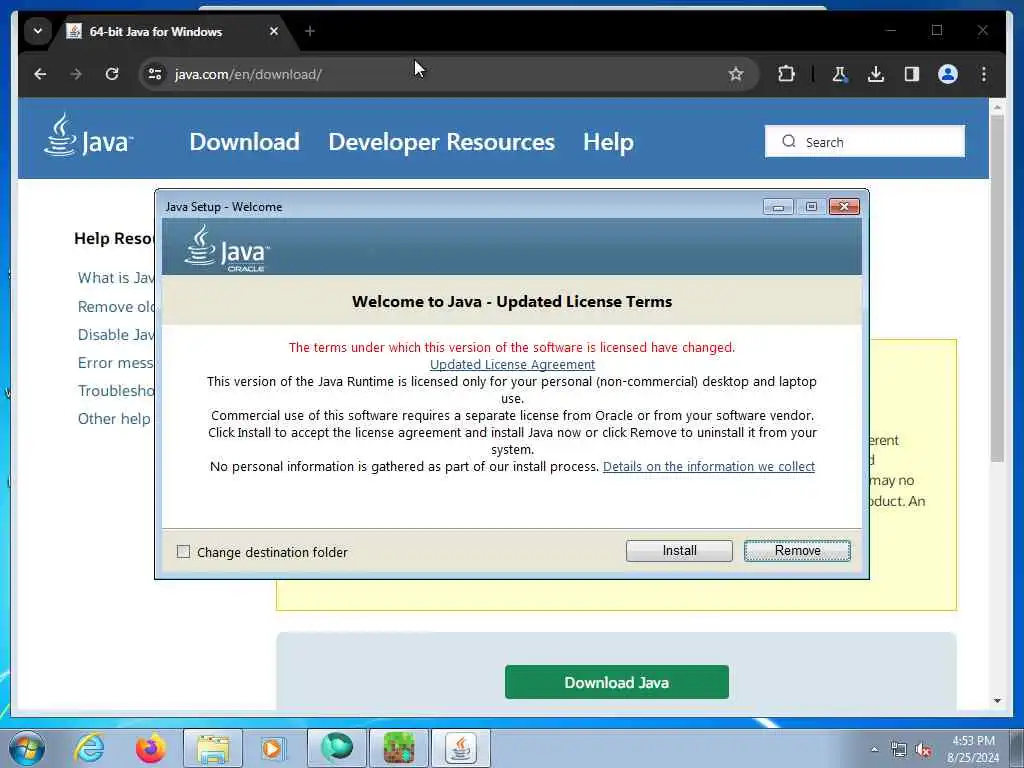Close the 64-bit Java for Windows tab

[274, 31]
